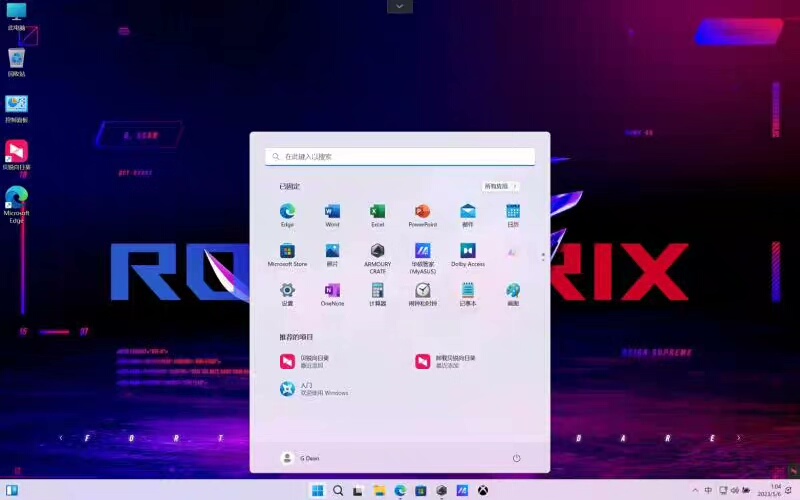Open Xbox from the taskbar

tap(483, 490)
